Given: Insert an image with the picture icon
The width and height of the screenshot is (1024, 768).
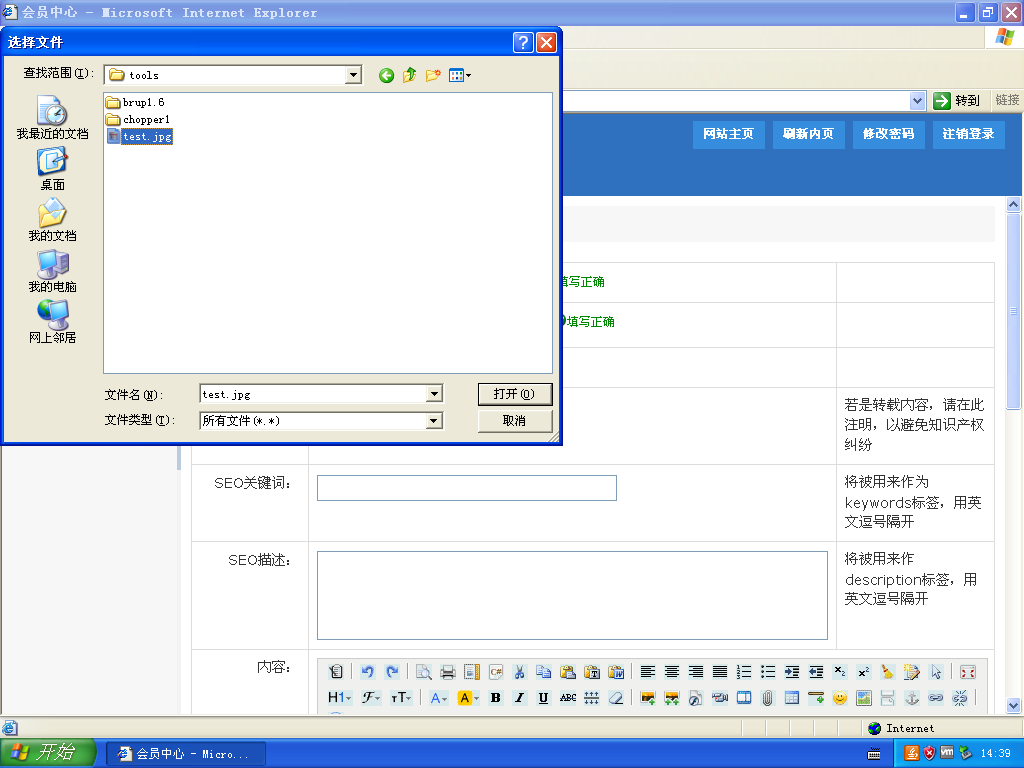Looking at the screenshot, I should pyautogui.click(x=647, y=697).
